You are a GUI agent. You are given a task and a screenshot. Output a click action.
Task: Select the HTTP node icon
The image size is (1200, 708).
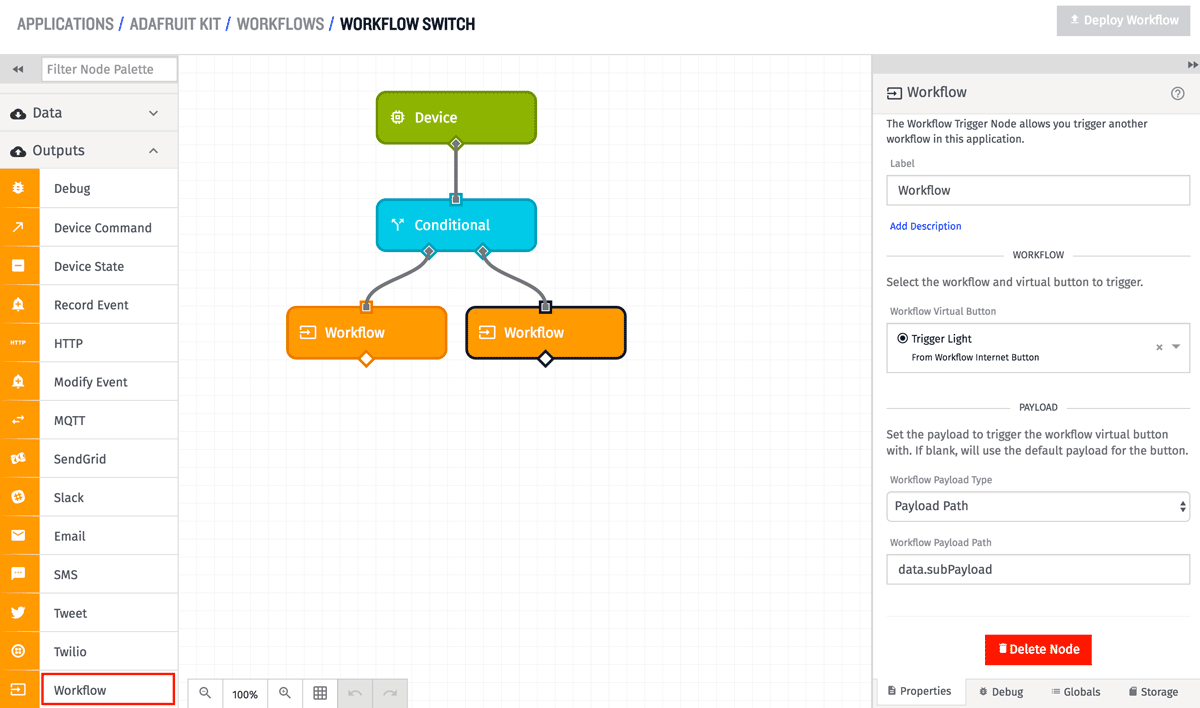pyautogui.click(x=18, y=343)
